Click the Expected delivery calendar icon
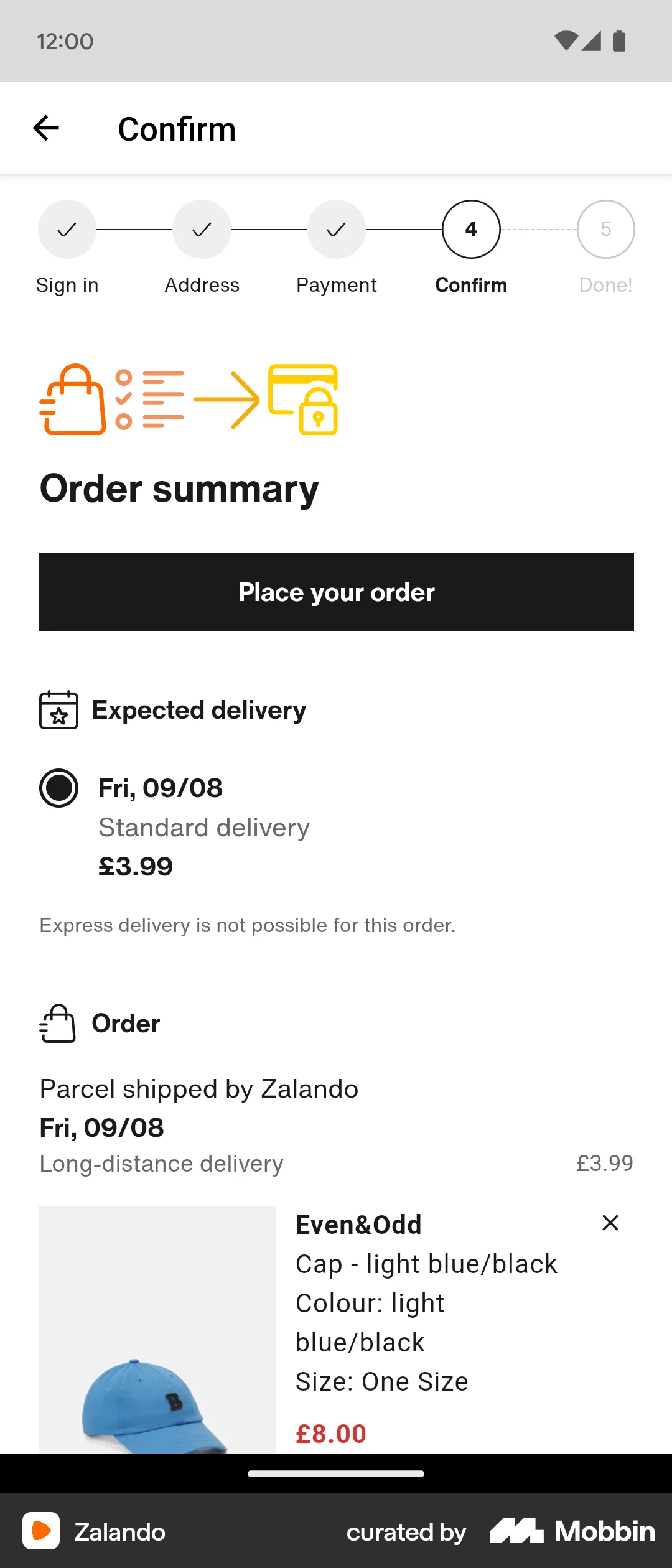This screenshot has width=672, height=1568. click(x=58, y=709)
